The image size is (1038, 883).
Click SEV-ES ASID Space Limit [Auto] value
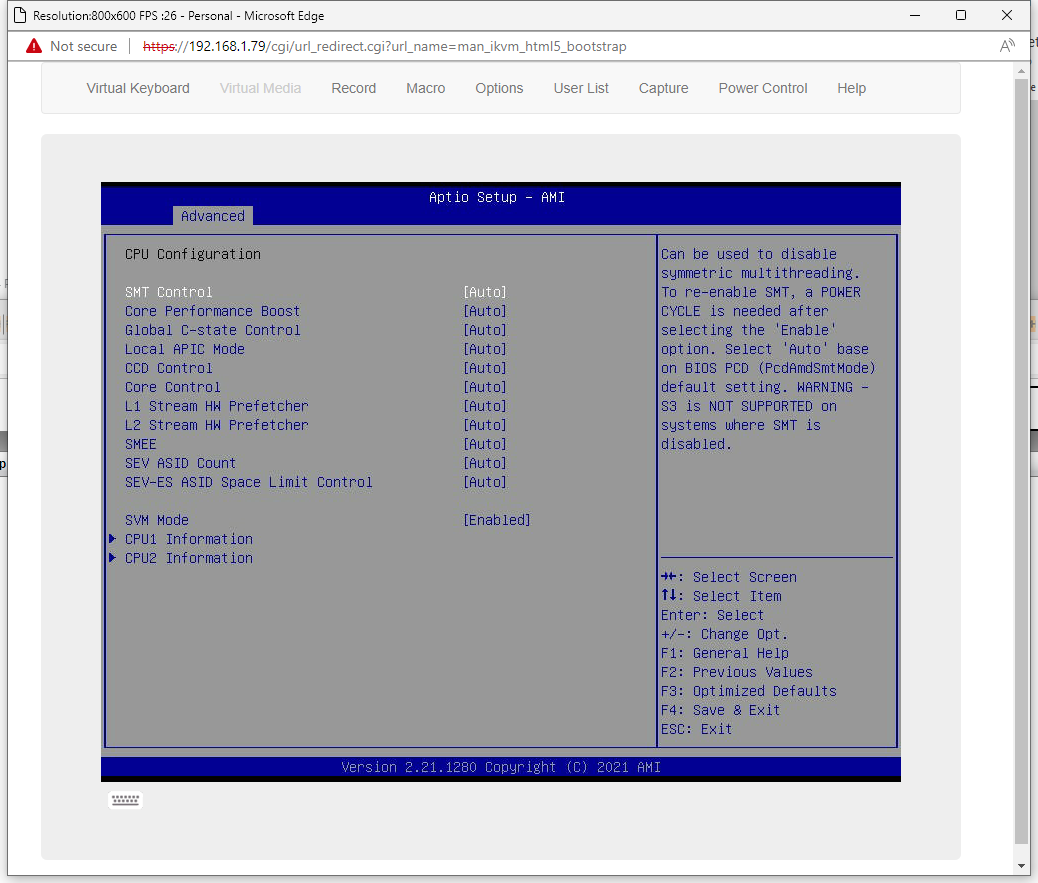pos(485,482)
